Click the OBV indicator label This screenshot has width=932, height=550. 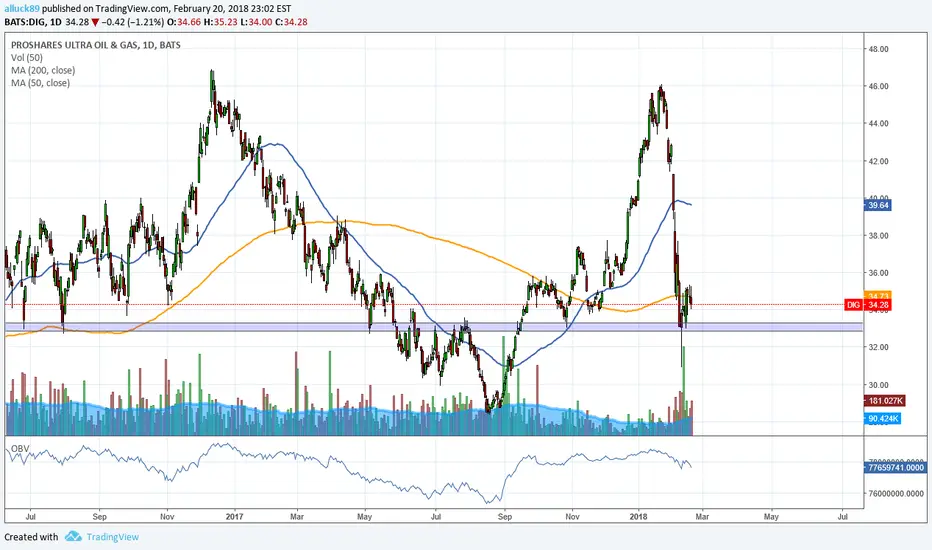tap(20, 448)
